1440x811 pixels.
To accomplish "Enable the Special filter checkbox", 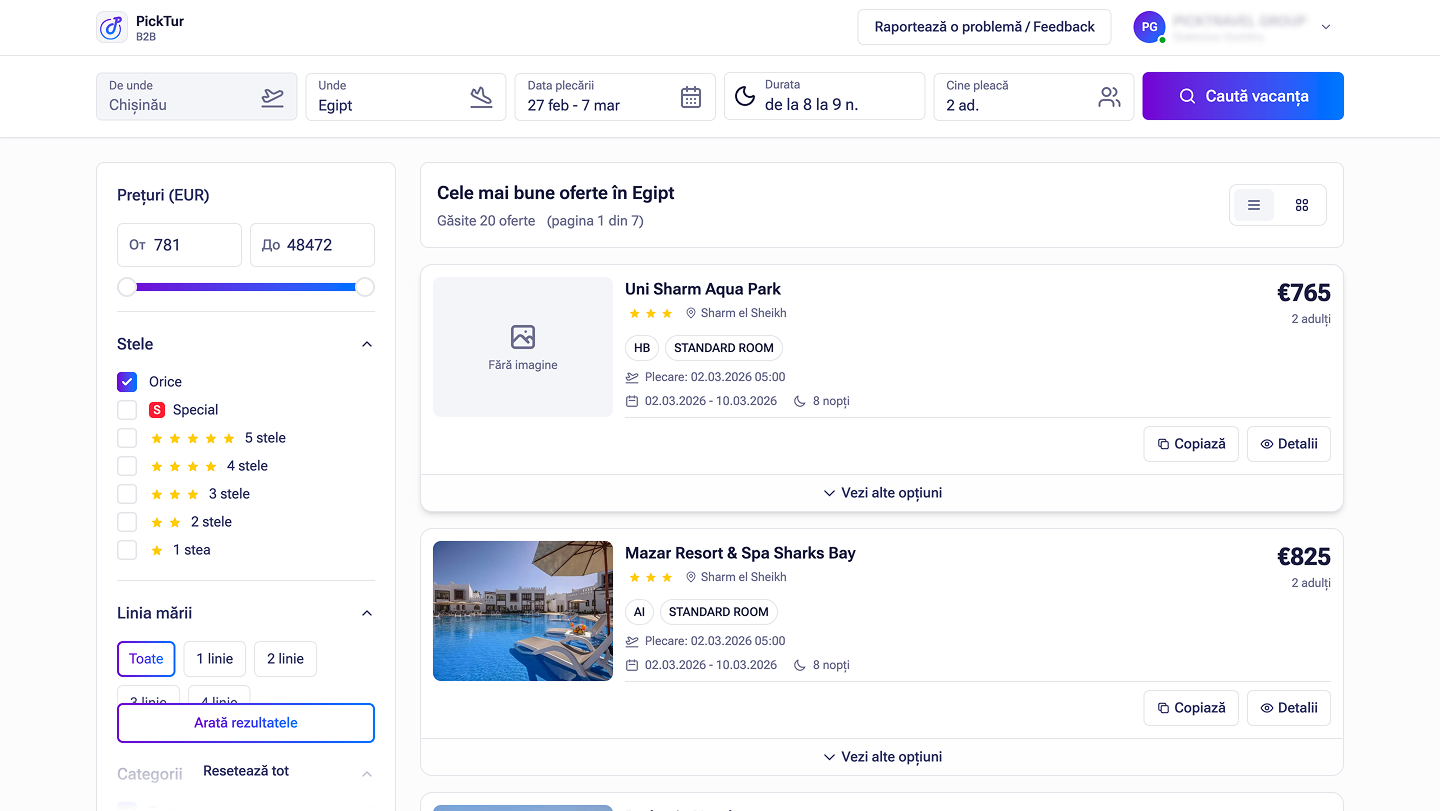I will click(127, 410).
